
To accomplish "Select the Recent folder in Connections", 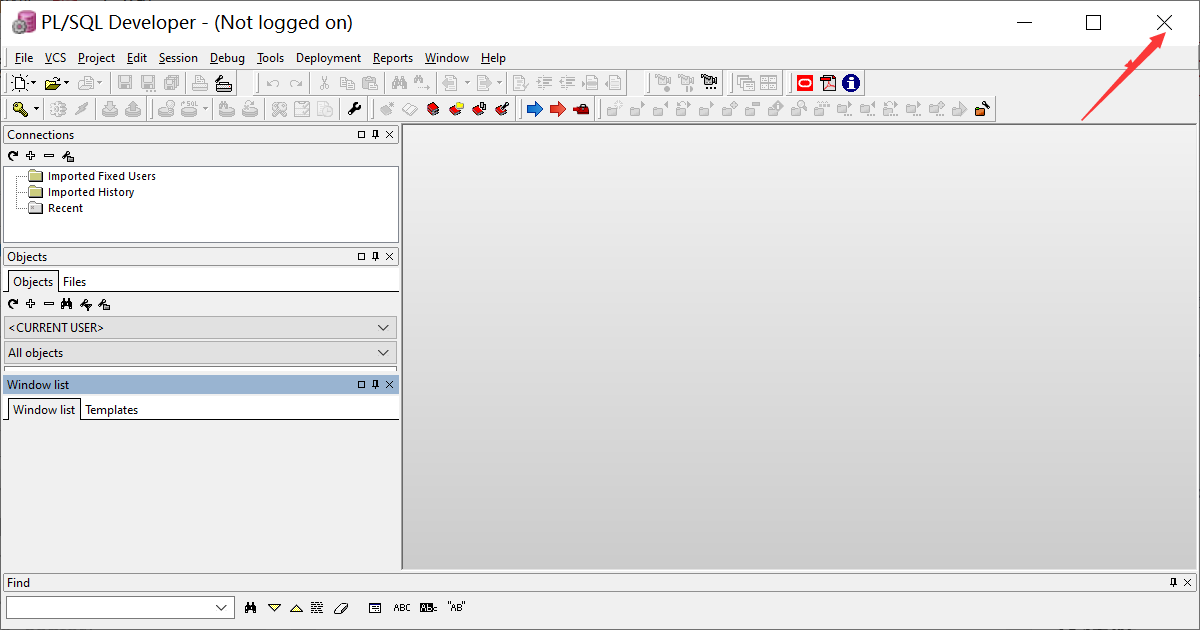I will coord(56,208).
